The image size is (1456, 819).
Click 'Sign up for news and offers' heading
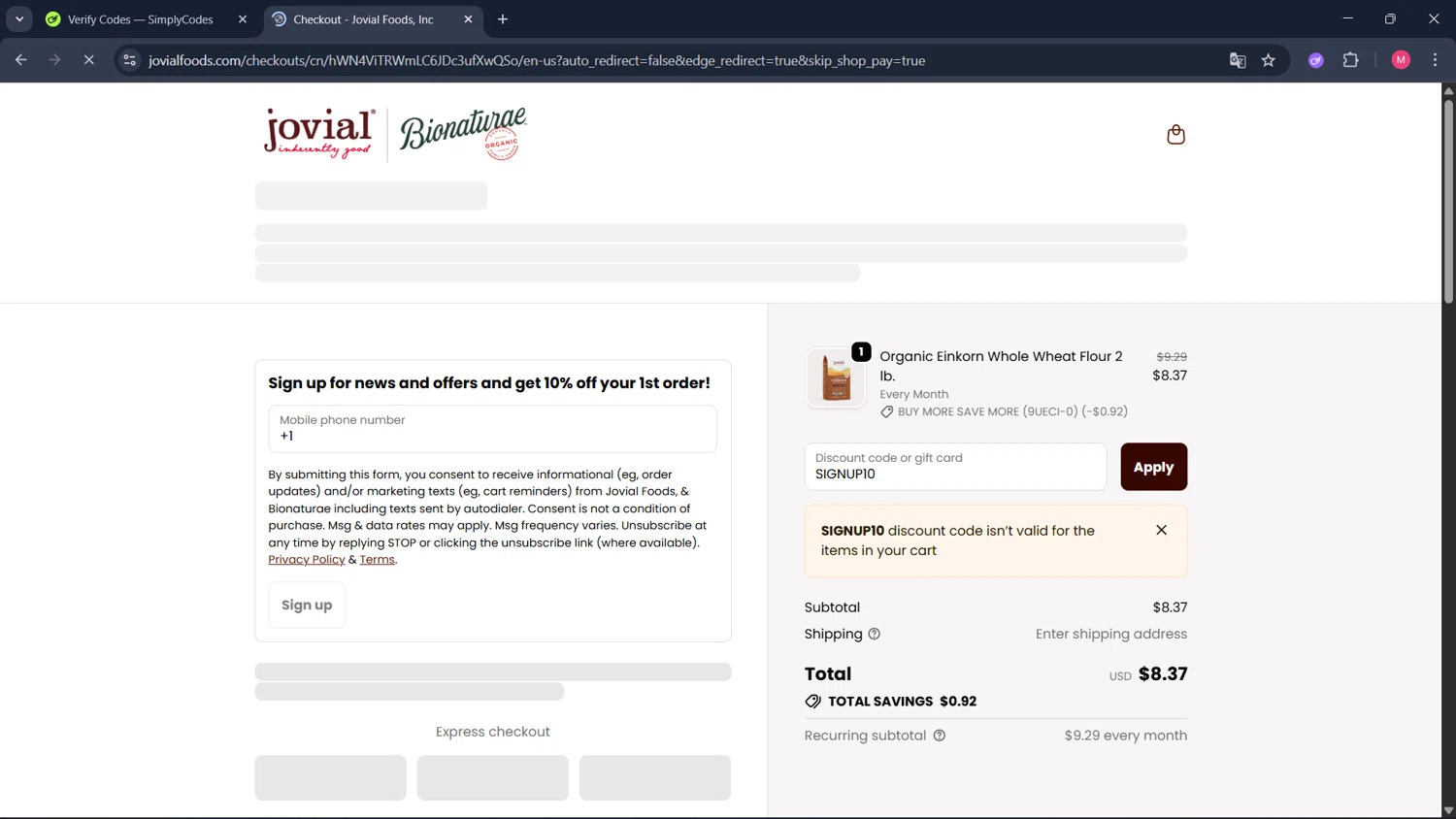pyautogui.click(x=489, y=383)
